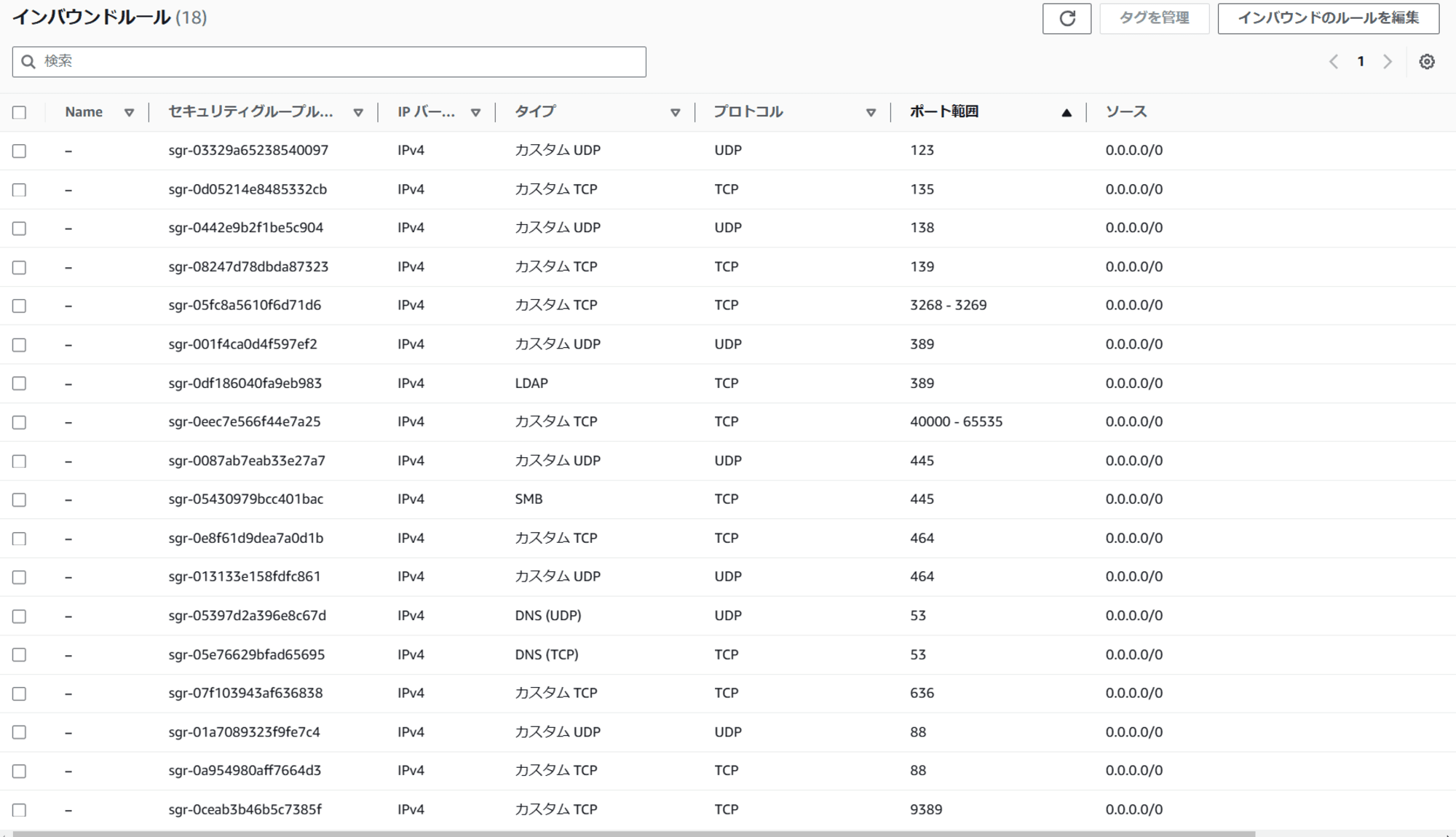Screen dimensions: 1456x837
Task: Click インバウンドのルールを編集 button
Action: tap(1328, 18)
